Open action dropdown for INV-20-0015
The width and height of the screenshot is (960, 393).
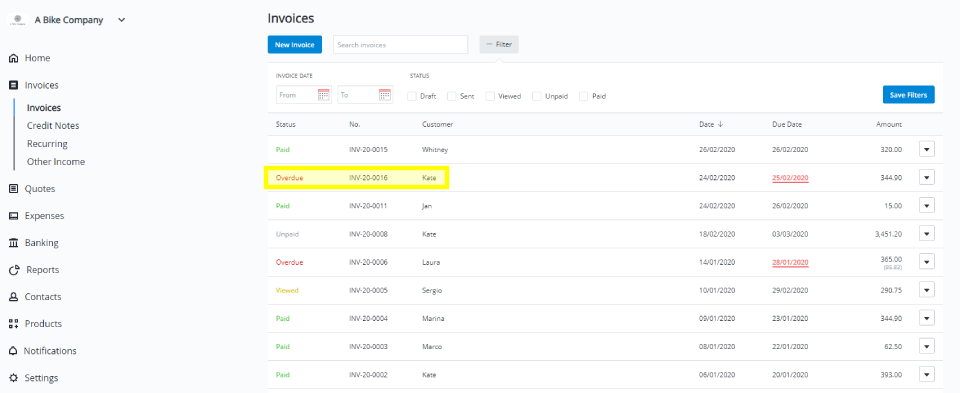click(x=926, y=149)
